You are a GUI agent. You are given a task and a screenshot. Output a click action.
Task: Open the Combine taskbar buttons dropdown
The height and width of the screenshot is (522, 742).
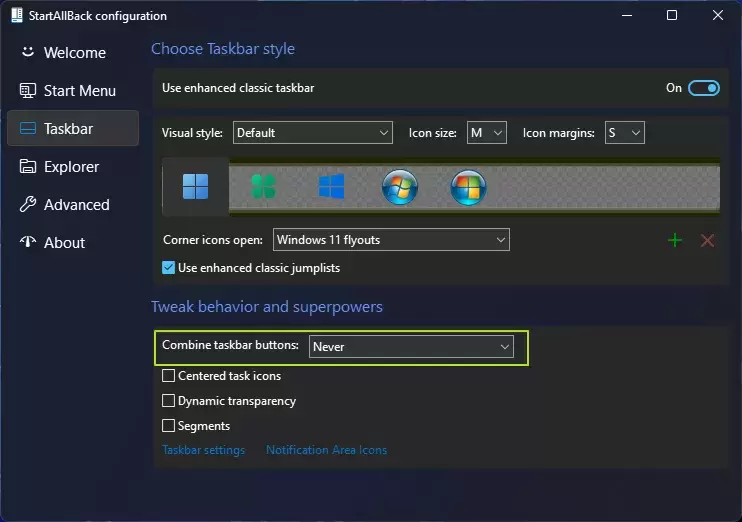[411, 346]
